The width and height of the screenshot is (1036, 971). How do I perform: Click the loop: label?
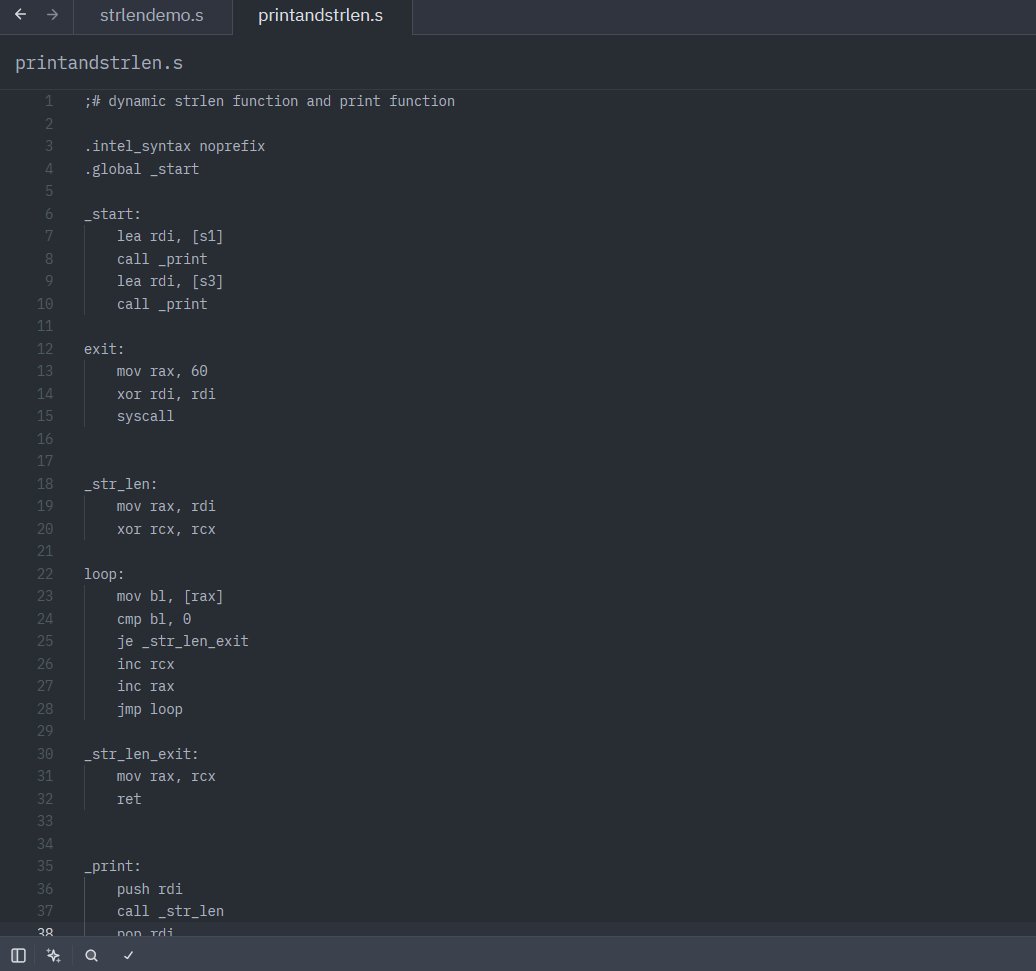tap(104, 574)
